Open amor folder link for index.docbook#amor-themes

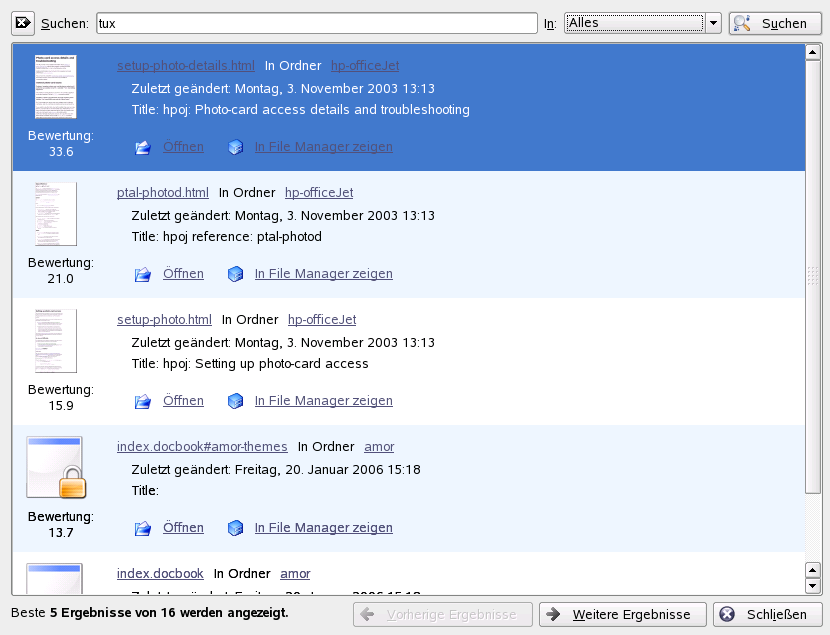[379, 447]
